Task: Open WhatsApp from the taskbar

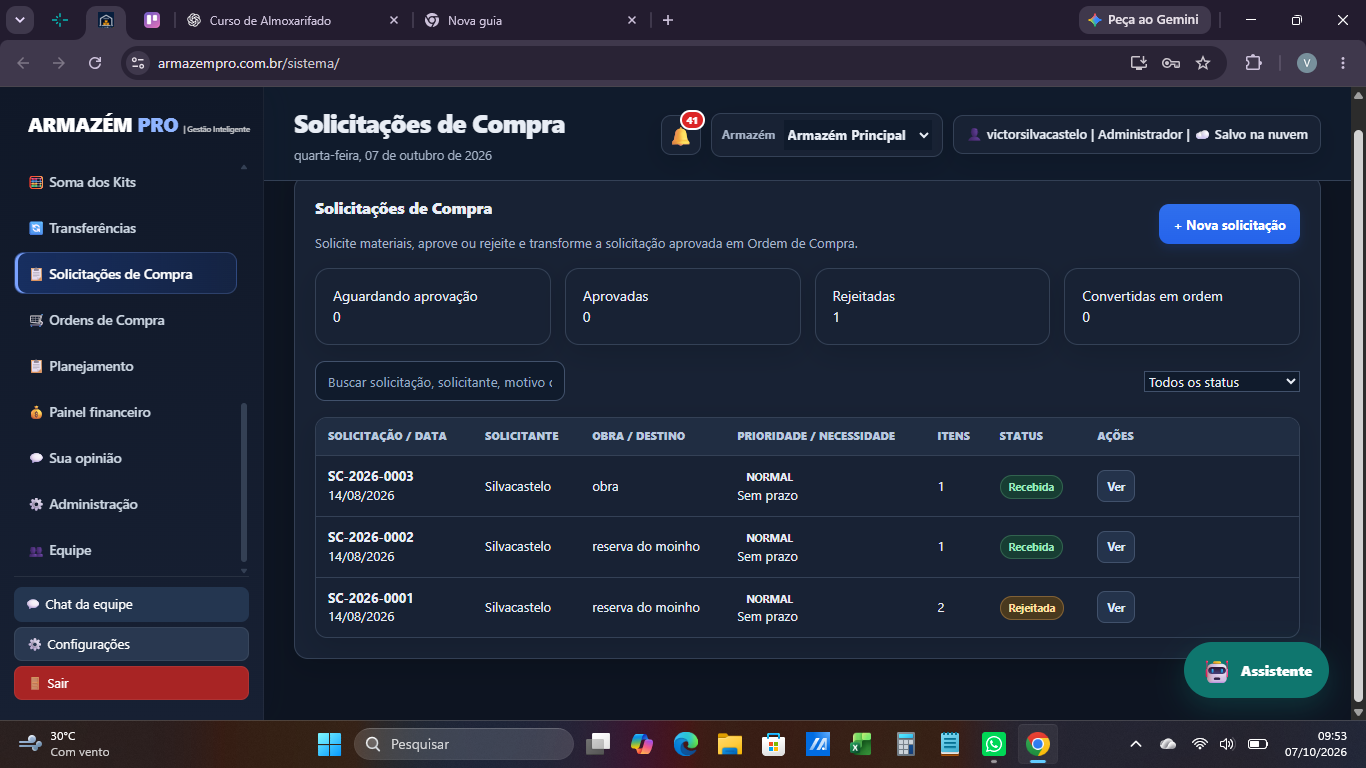Action: click(993, 744)
